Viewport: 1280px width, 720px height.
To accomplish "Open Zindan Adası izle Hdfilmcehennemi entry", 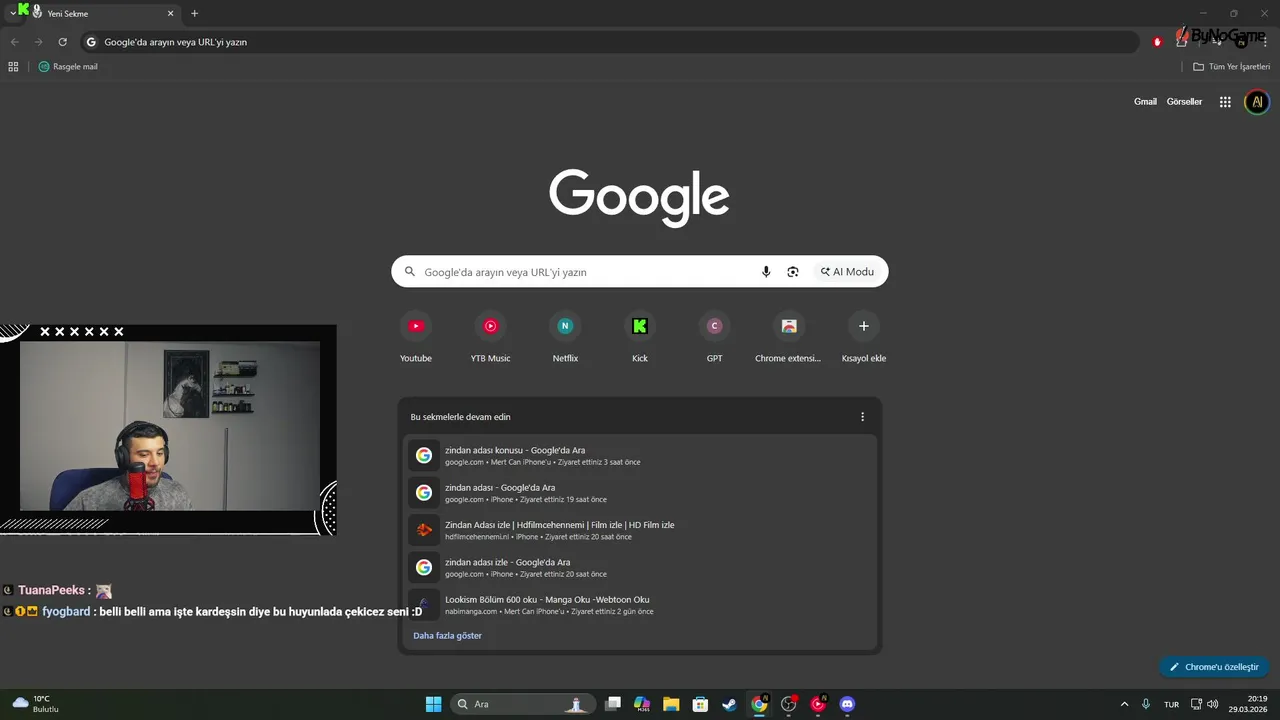I will pos(640,530).
